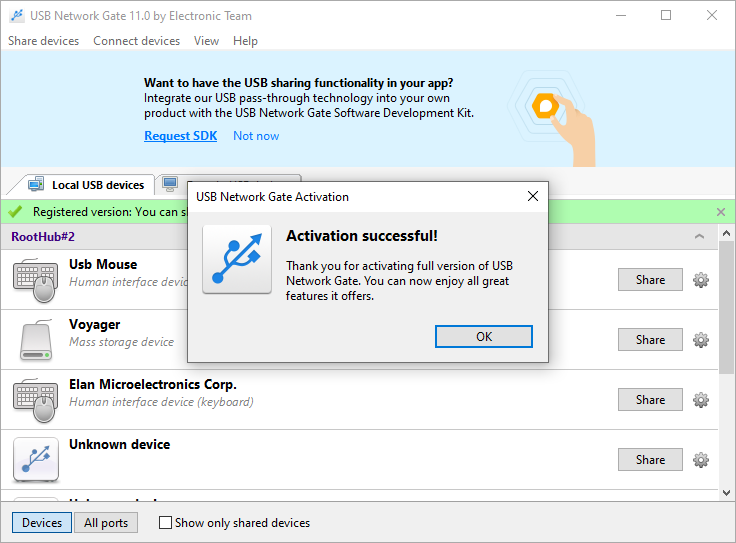
Task: Open settings gear for Voyager device
Action: point(701,340)
